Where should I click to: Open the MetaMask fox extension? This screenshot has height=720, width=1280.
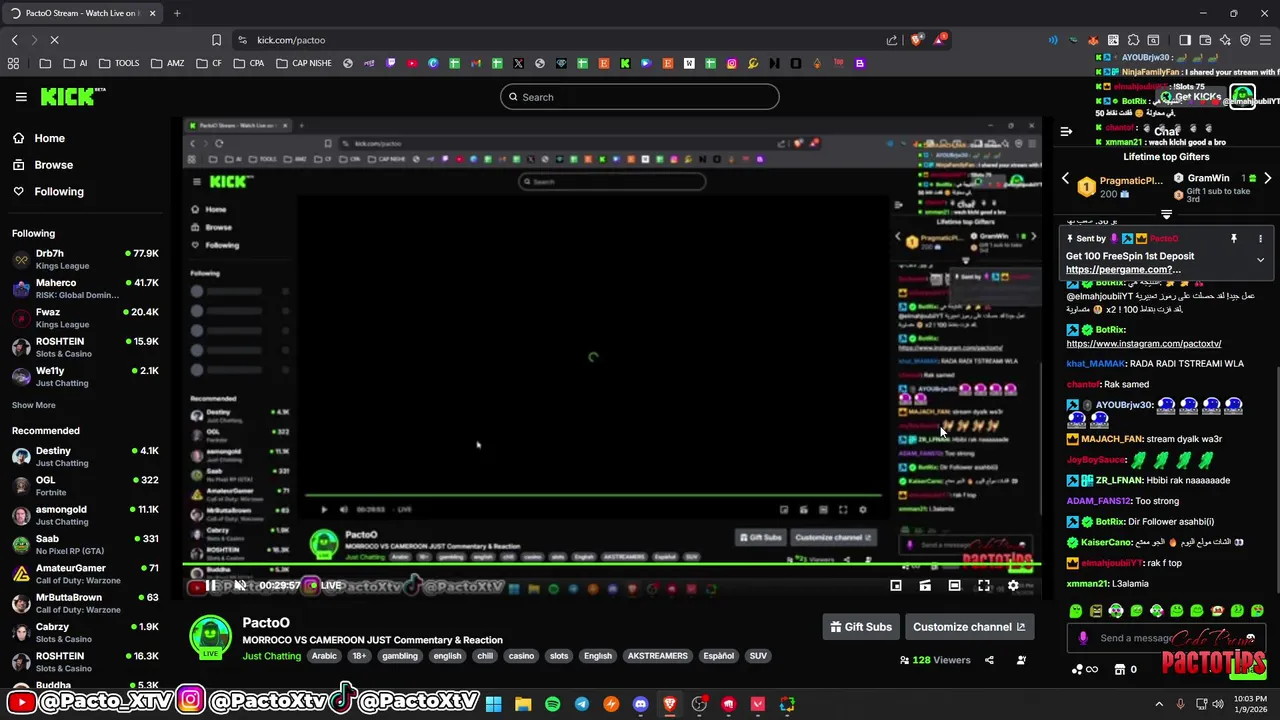tap(1093, 40)
